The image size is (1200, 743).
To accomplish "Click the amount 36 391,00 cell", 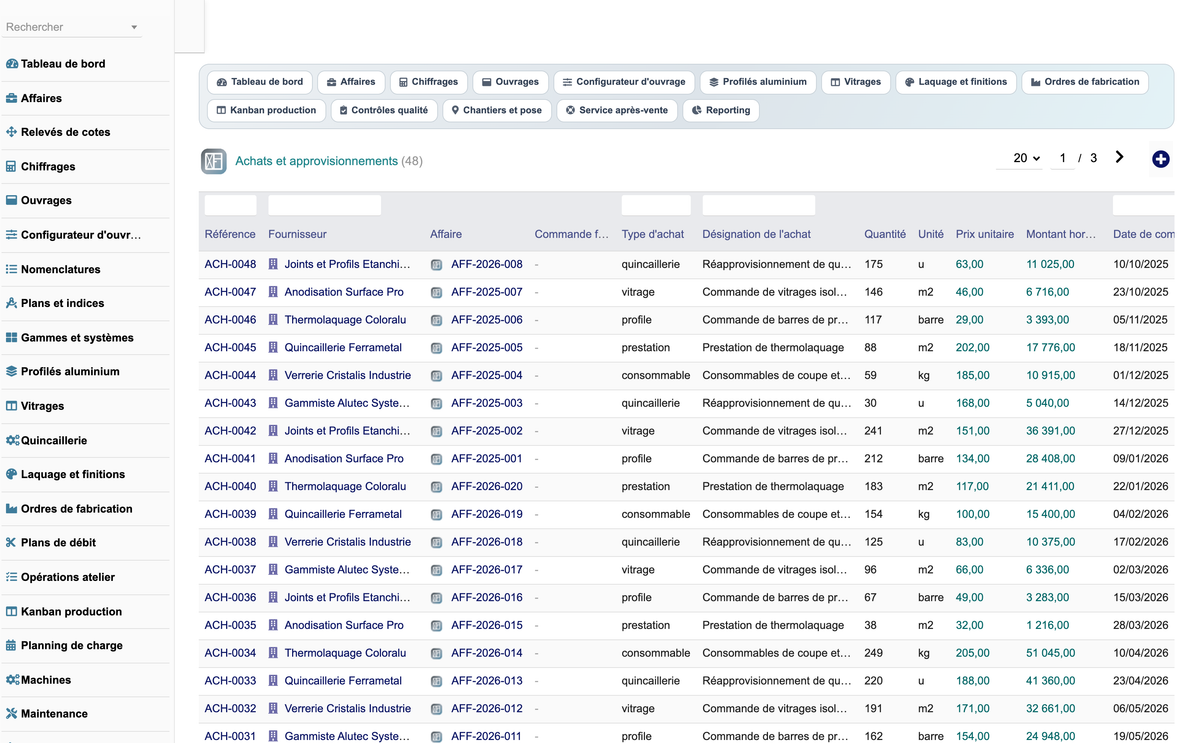I will click(x=1050, y=431).
